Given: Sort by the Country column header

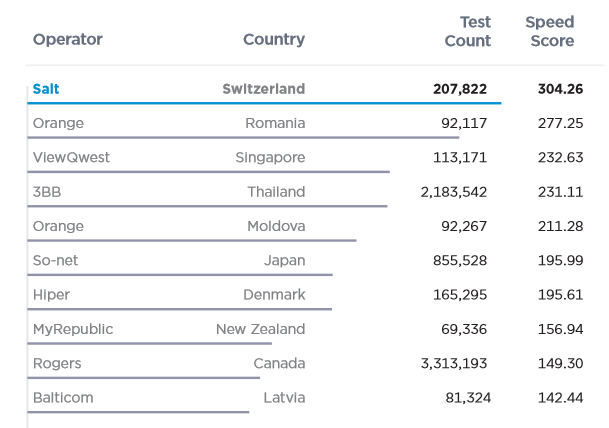Looking at the screenshot, I should [x=273, y=40].
